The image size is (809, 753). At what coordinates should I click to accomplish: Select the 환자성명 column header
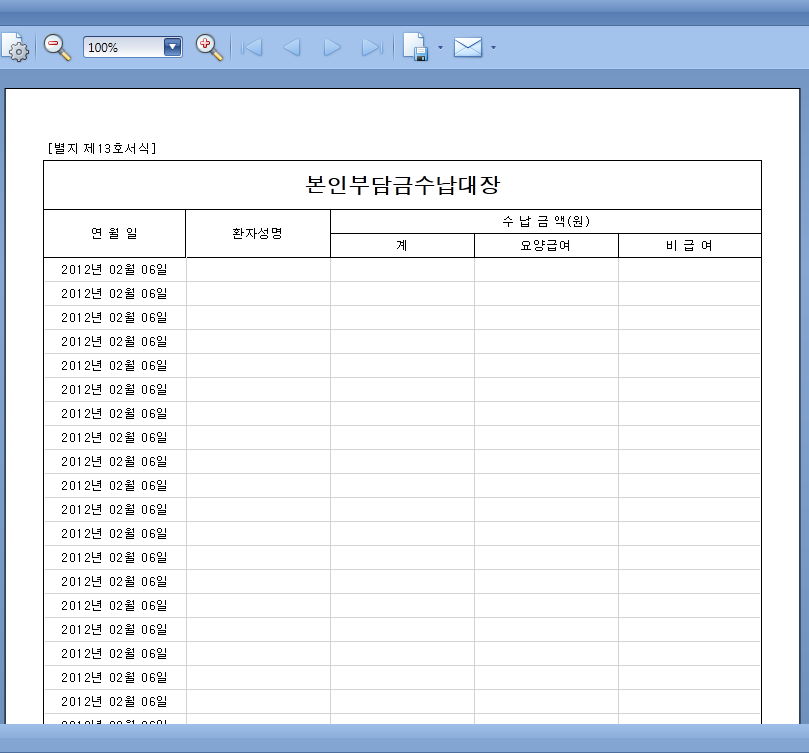[257, 233]
